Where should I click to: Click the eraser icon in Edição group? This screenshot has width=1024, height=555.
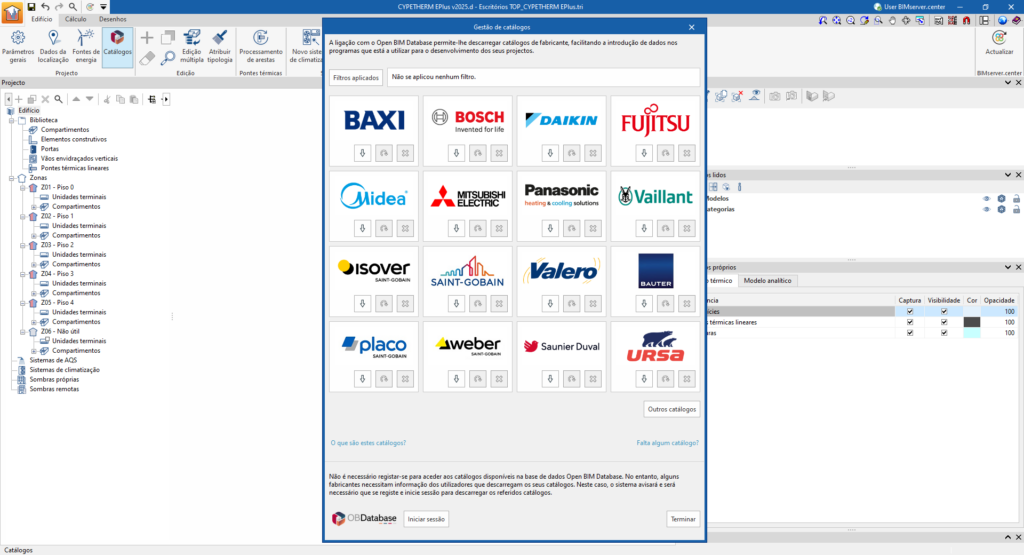(147, 58)
